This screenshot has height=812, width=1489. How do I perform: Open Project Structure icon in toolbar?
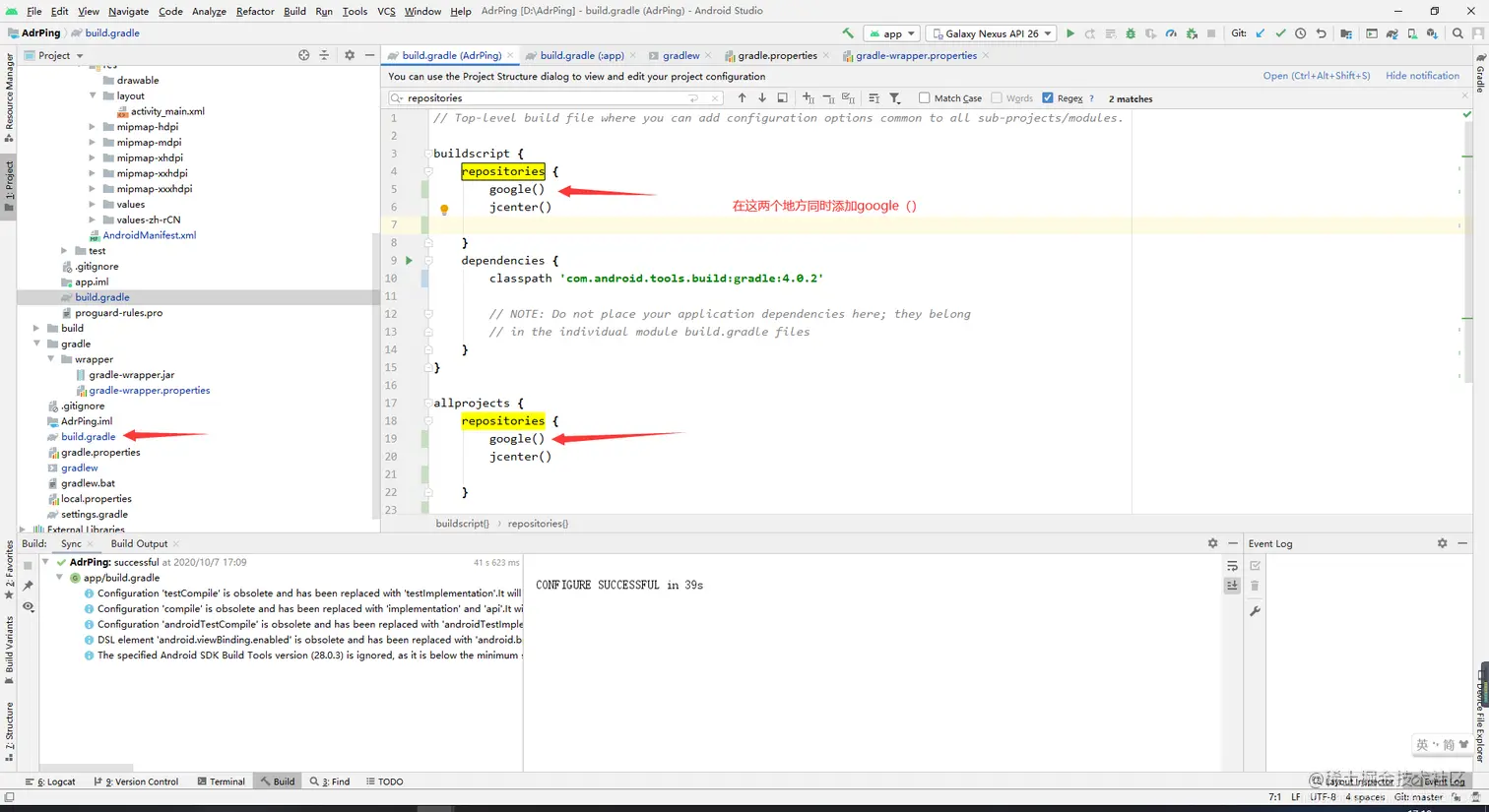pos(1346,33)
